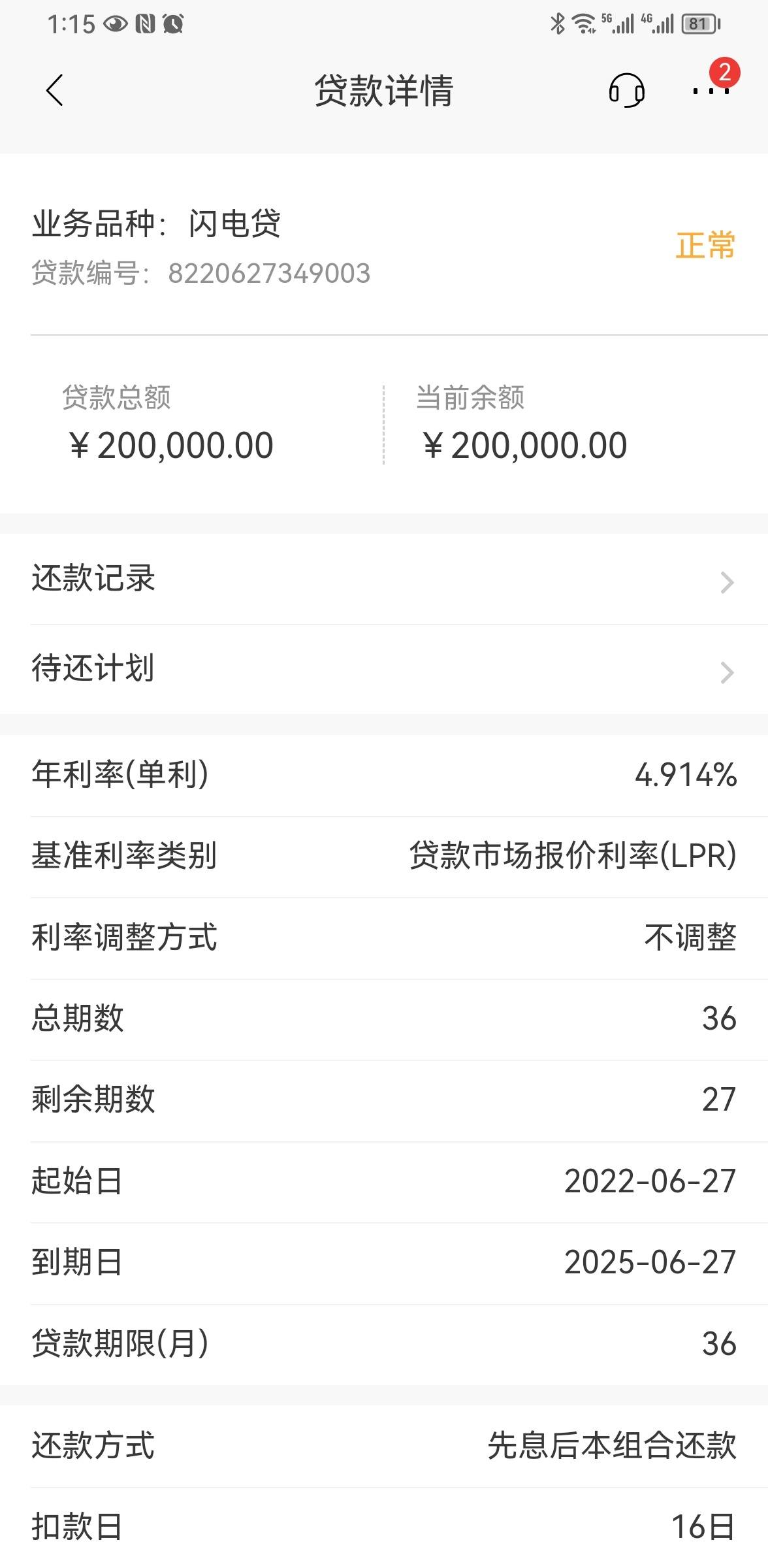The image size is (768, 1568).
Task: Tap the 贷款总额 amount
Action: point(171,446)
